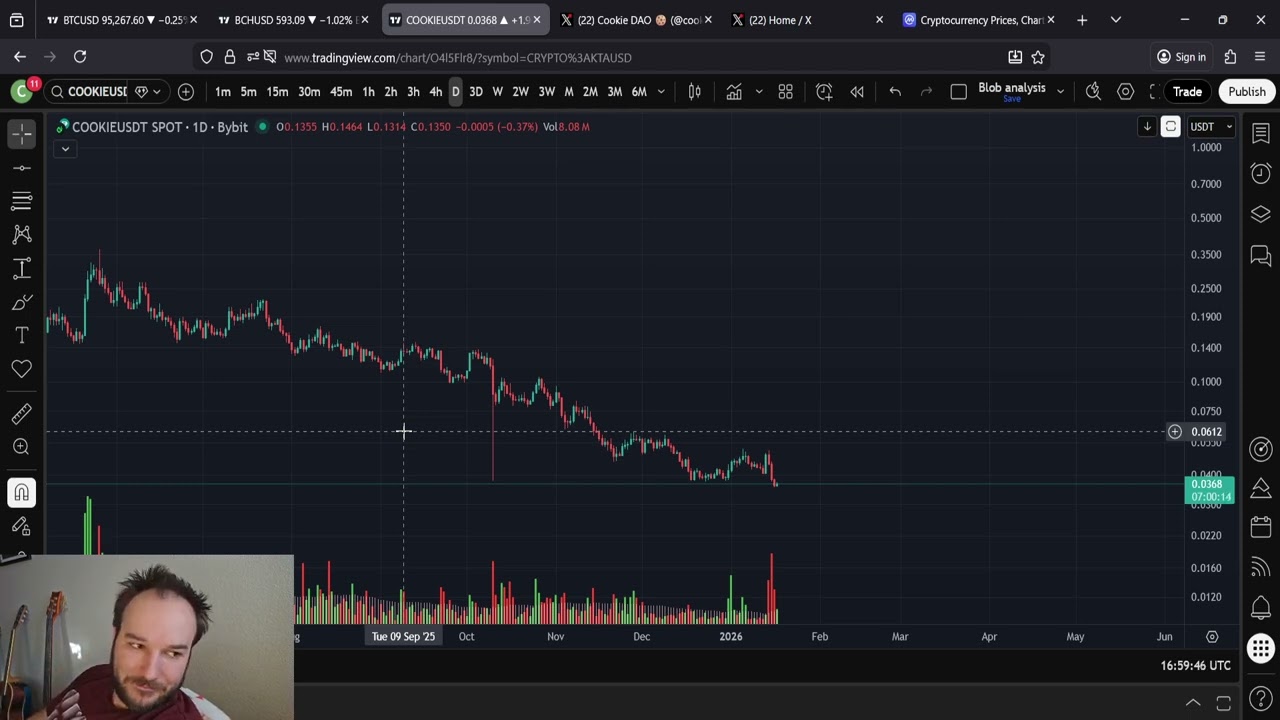Click the Publish button

pyautogui.click(x=1247, y=92)
